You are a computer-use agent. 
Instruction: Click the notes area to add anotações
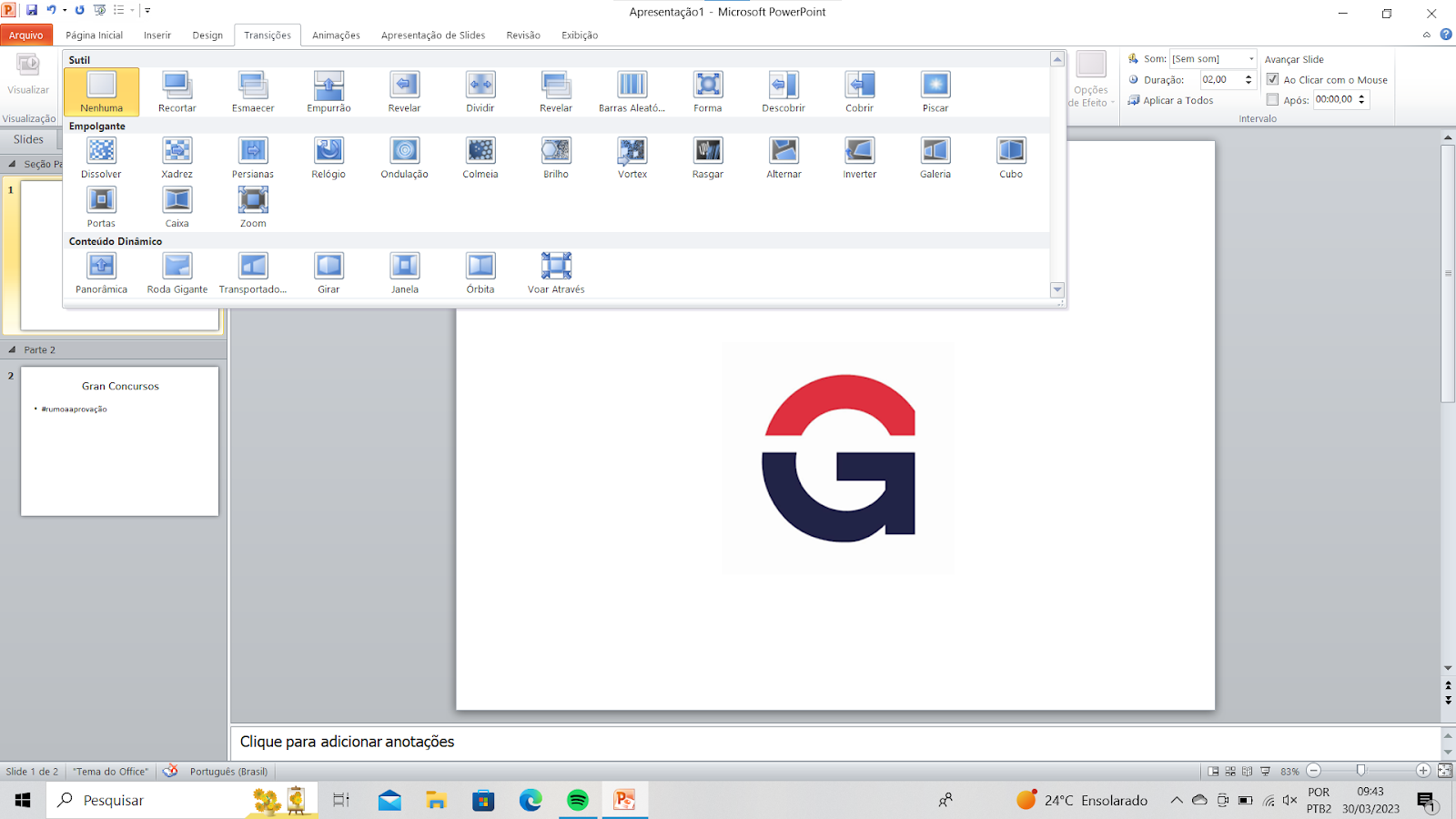[x=835, y=742]
